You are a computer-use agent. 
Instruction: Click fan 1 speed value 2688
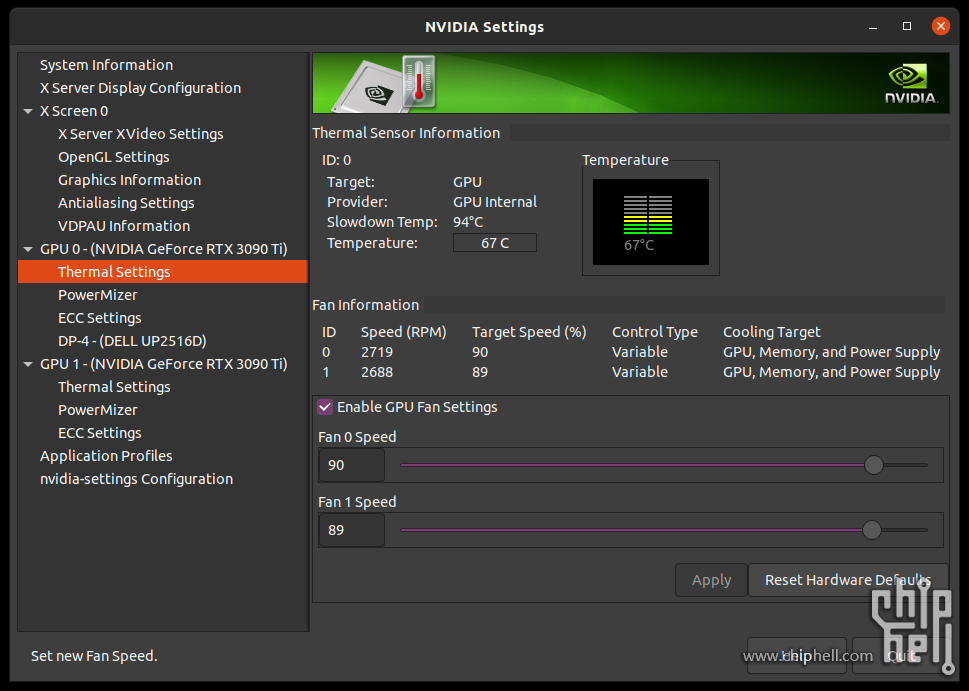(x=377, y=372)
